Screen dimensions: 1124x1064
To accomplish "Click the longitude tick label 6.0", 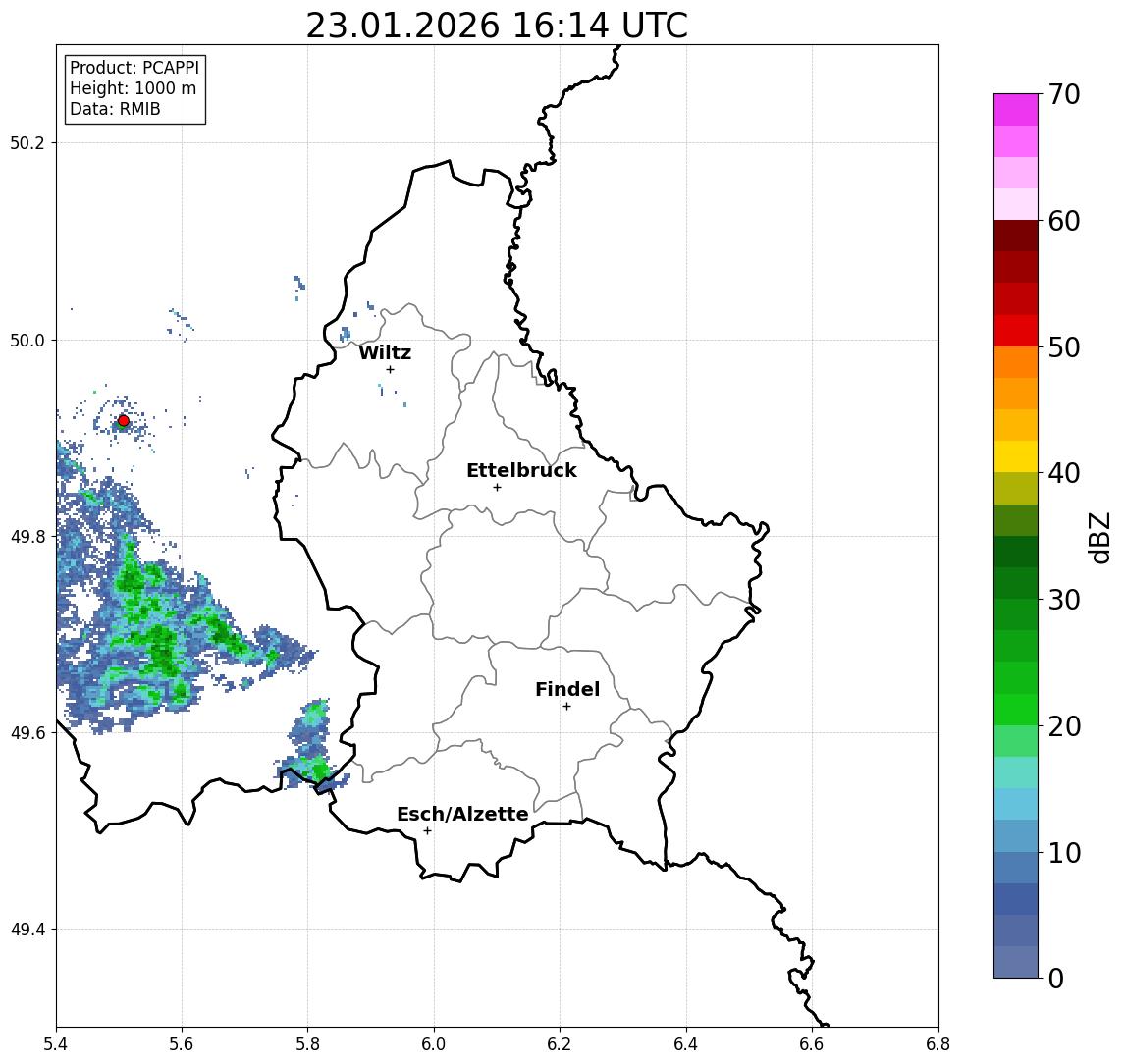I will 434,1044.
